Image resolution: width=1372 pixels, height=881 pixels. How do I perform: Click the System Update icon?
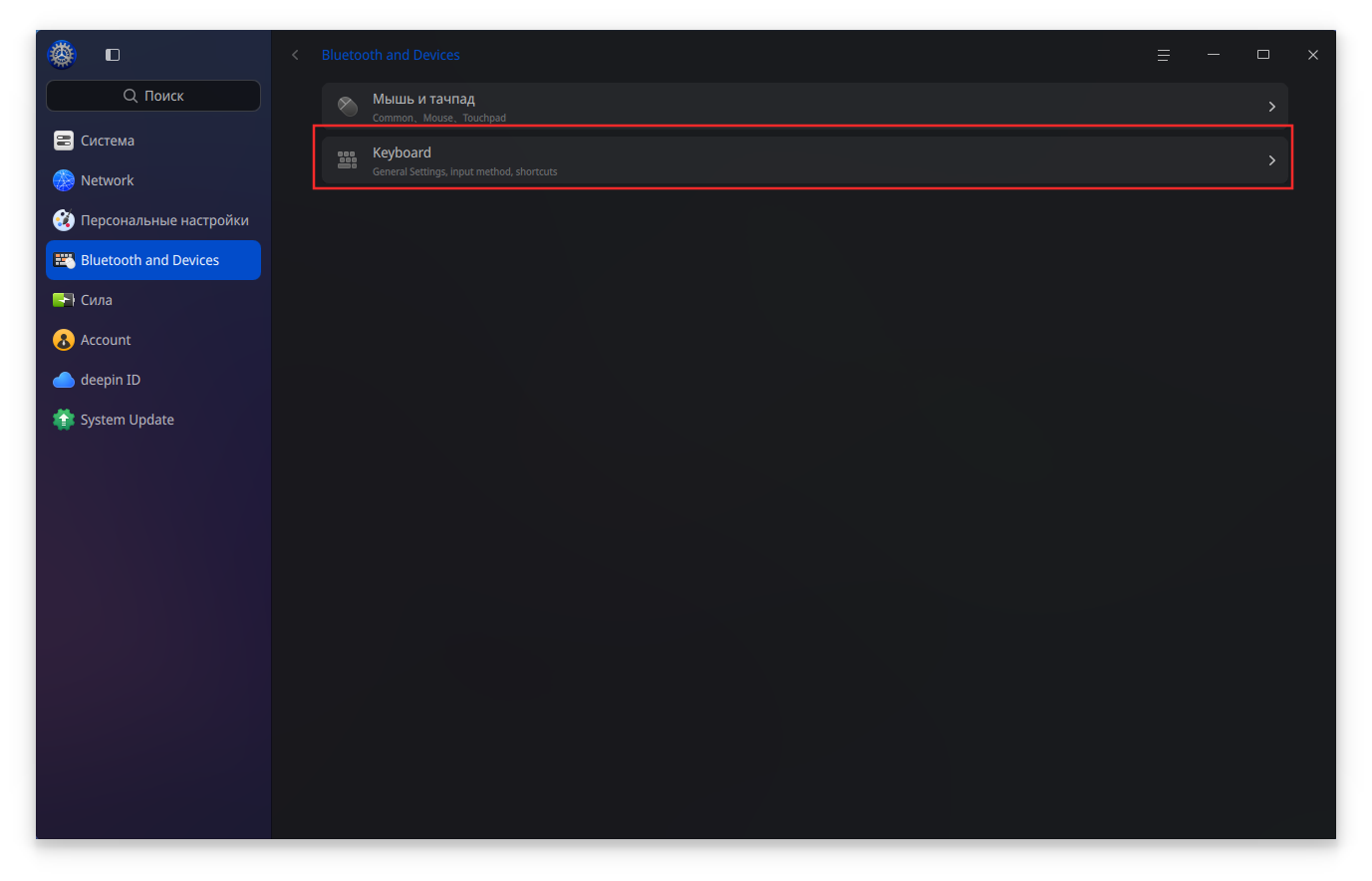pos(64,420)
